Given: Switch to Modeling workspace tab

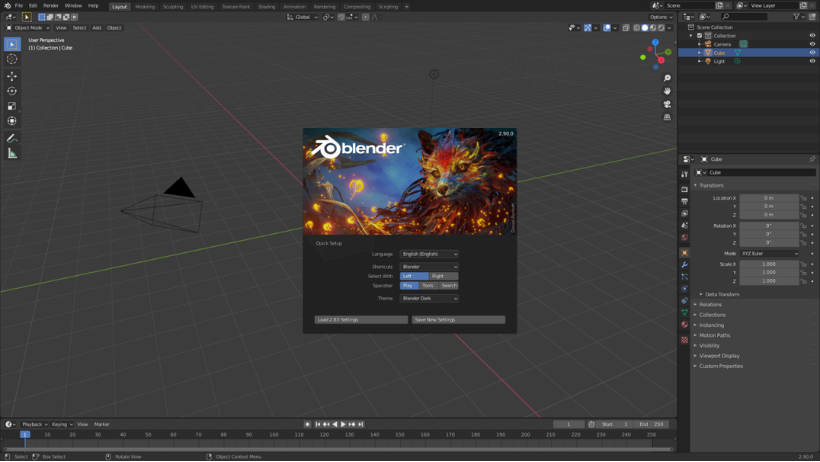Looking at the screenshot, I should point(145,7).
